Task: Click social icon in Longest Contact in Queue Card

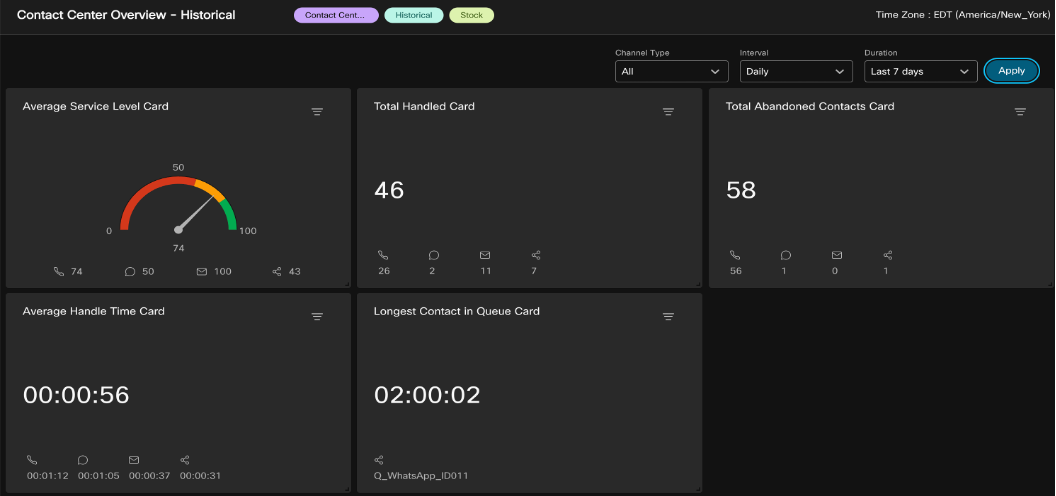Action: 380,460
